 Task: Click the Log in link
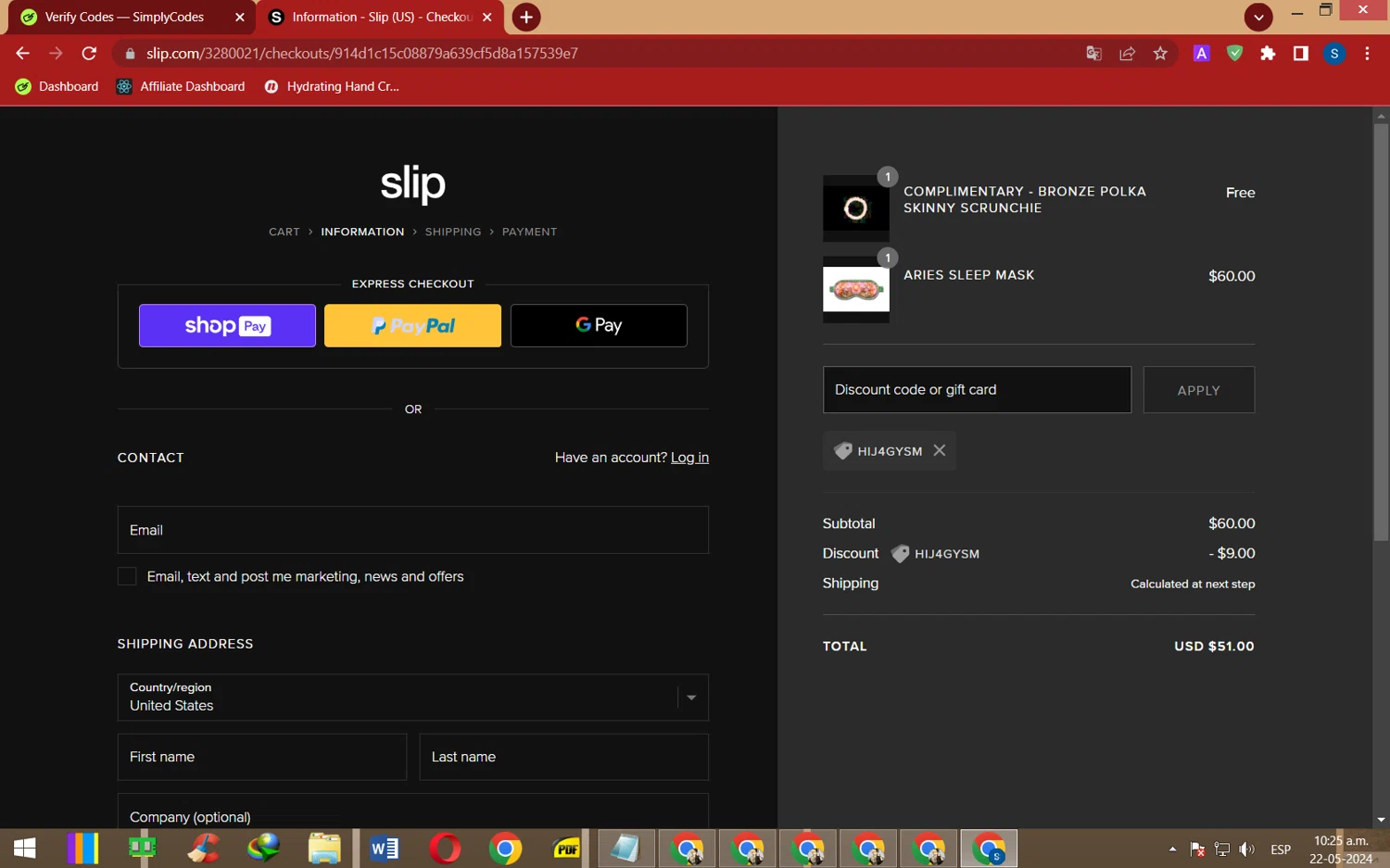689,458
